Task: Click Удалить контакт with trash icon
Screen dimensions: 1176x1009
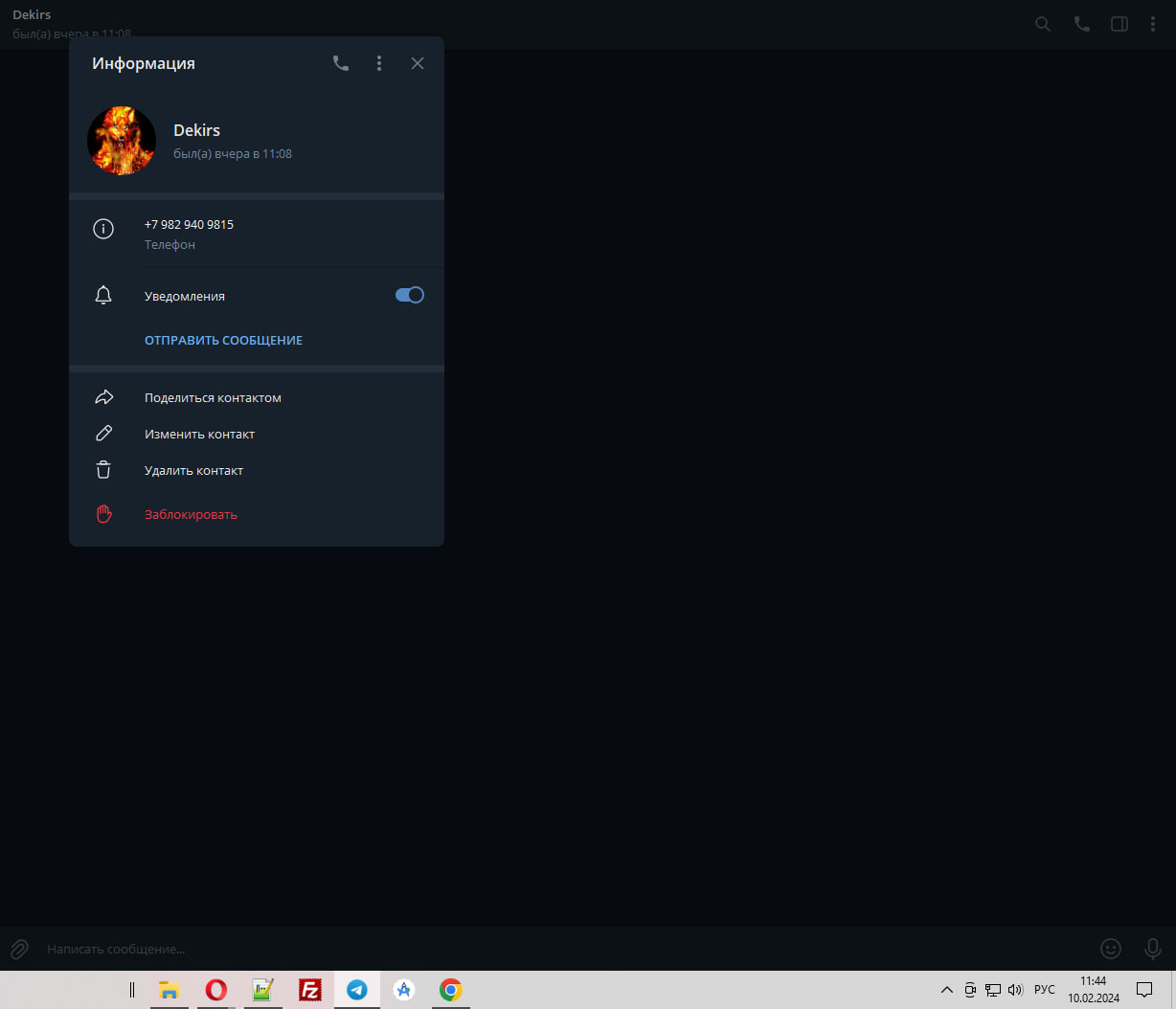Action: 193,470
